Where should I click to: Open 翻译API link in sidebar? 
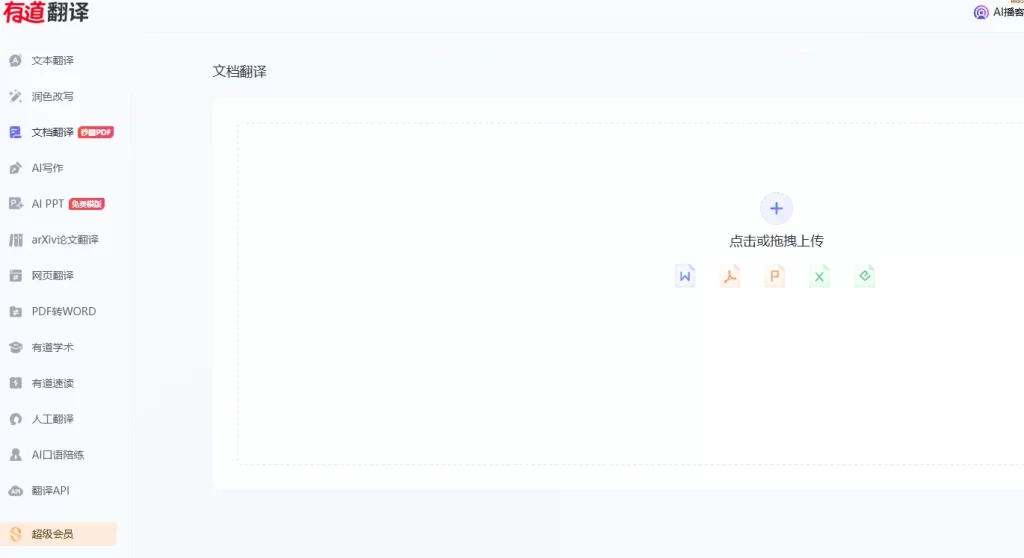50,491
